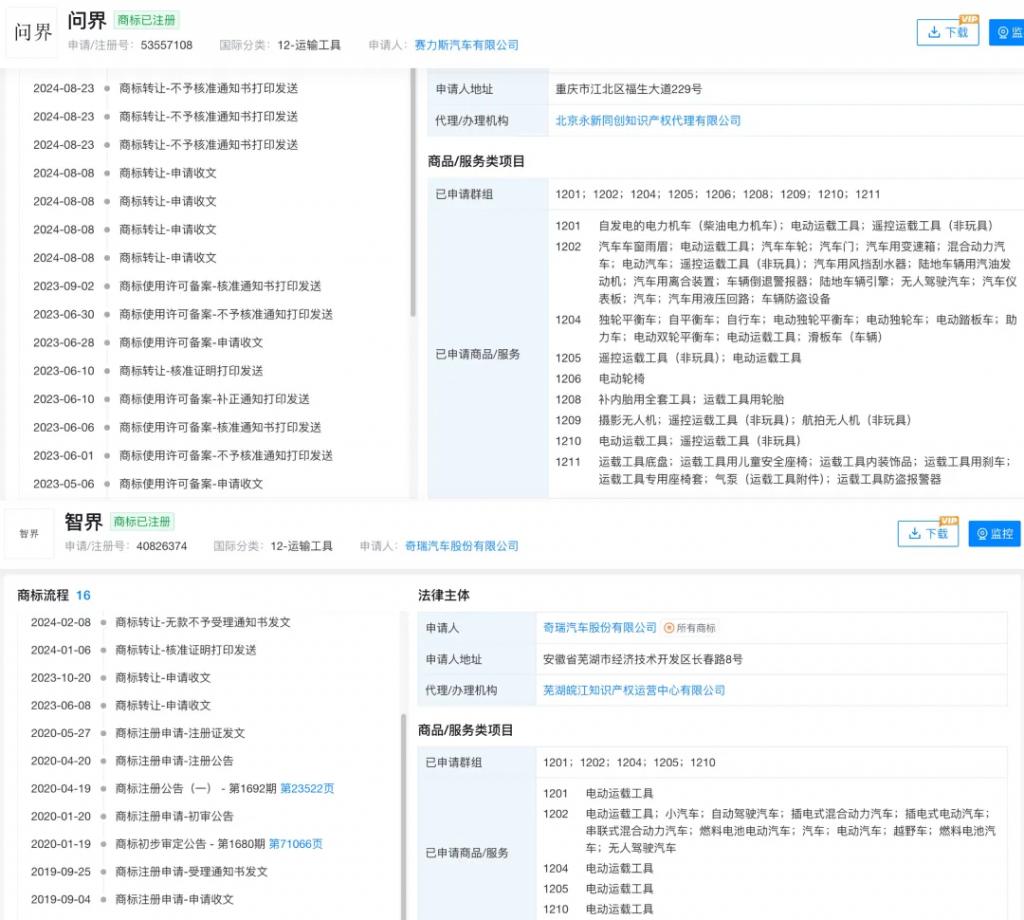Click the 商标已注册 status tag for 问界
Viewport: 1024px width, 920px height.
(x=146, y=20)
